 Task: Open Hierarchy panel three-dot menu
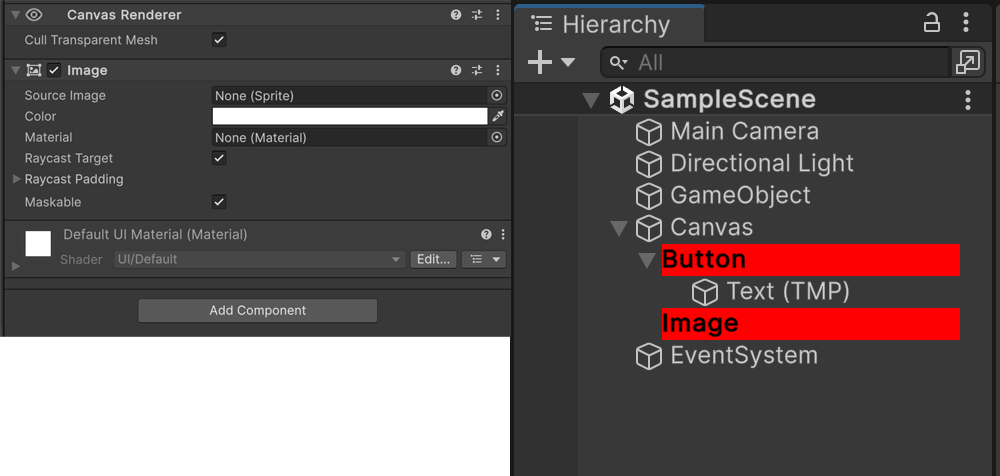point(966,24)
